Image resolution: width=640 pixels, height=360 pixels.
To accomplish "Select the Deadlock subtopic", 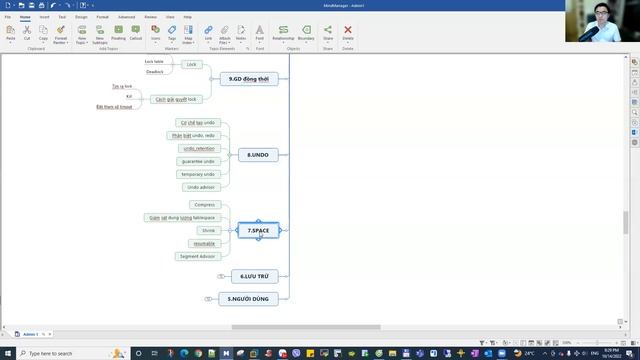I will point(155,72).
